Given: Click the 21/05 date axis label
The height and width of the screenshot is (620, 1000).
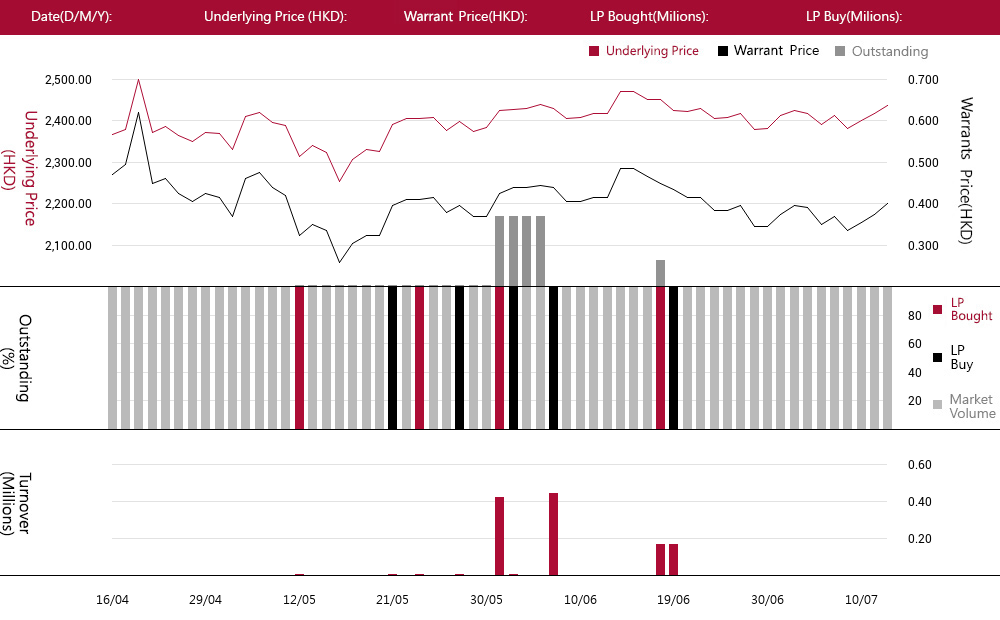Looking at the screenshot, I should point(392,600).
